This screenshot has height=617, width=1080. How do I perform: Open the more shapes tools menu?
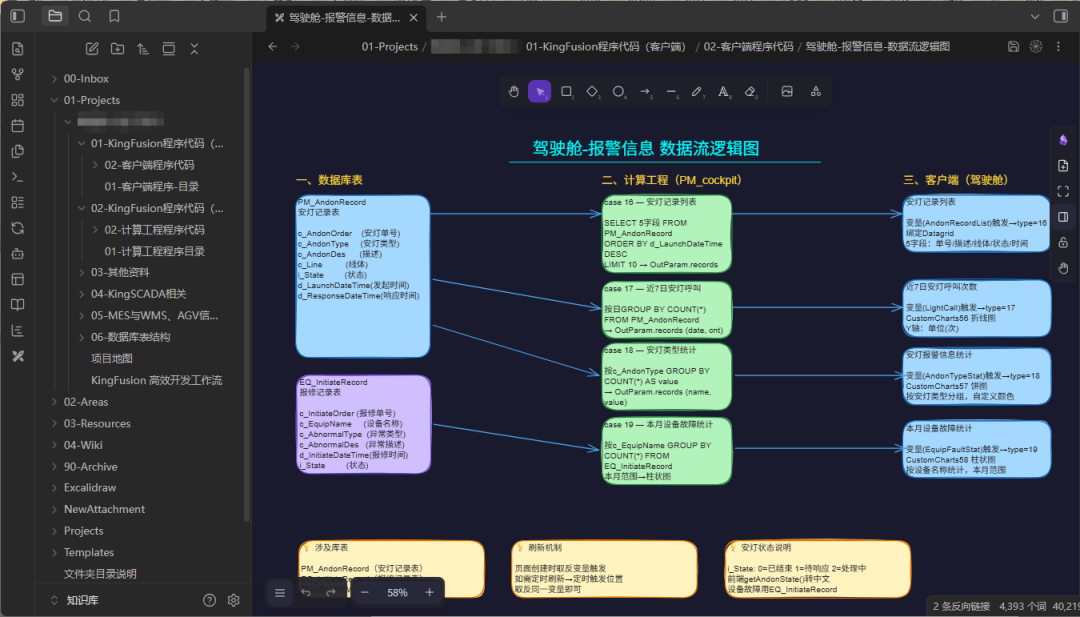point(816,92)
